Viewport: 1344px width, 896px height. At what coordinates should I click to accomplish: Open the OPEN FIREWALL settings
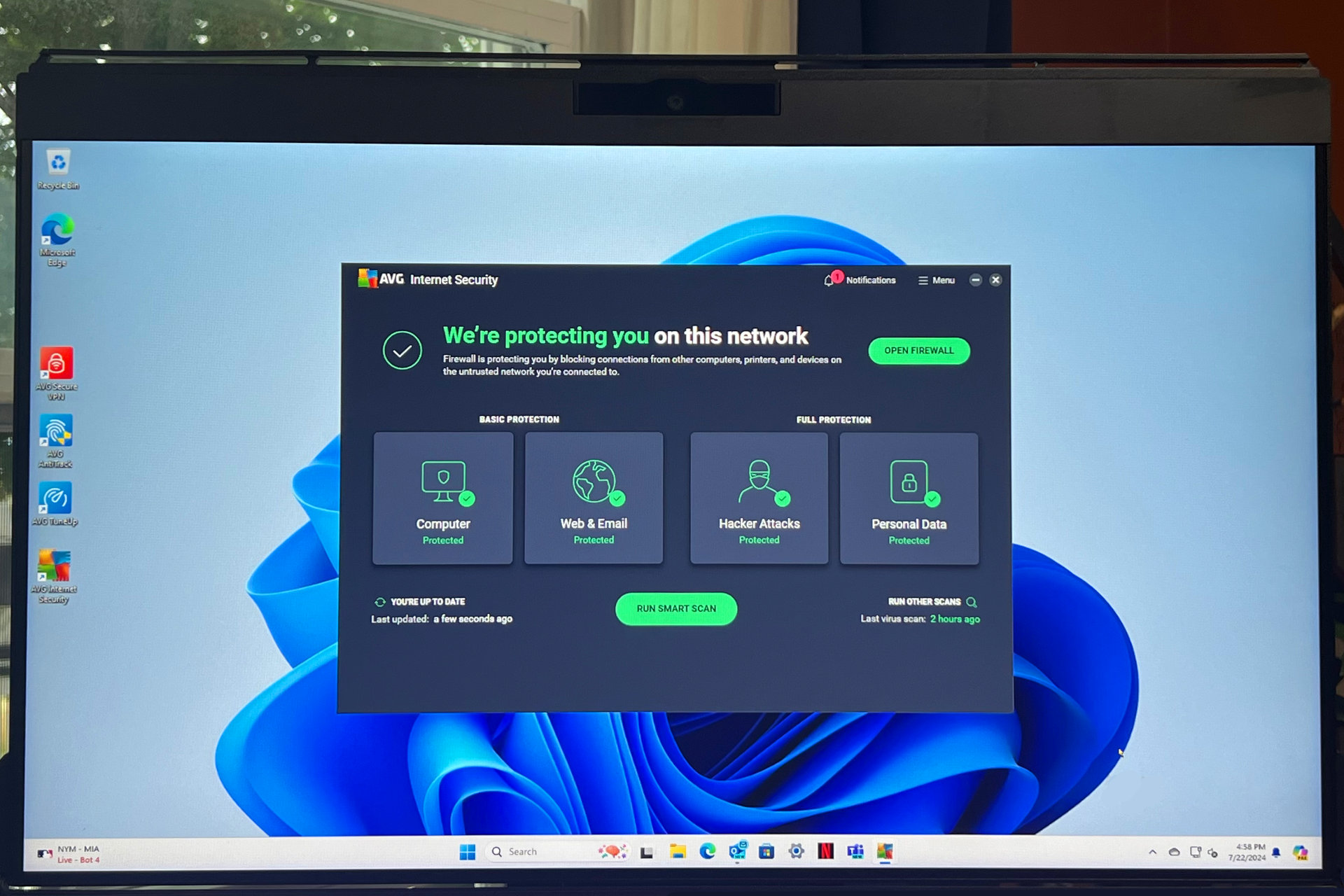915,350
